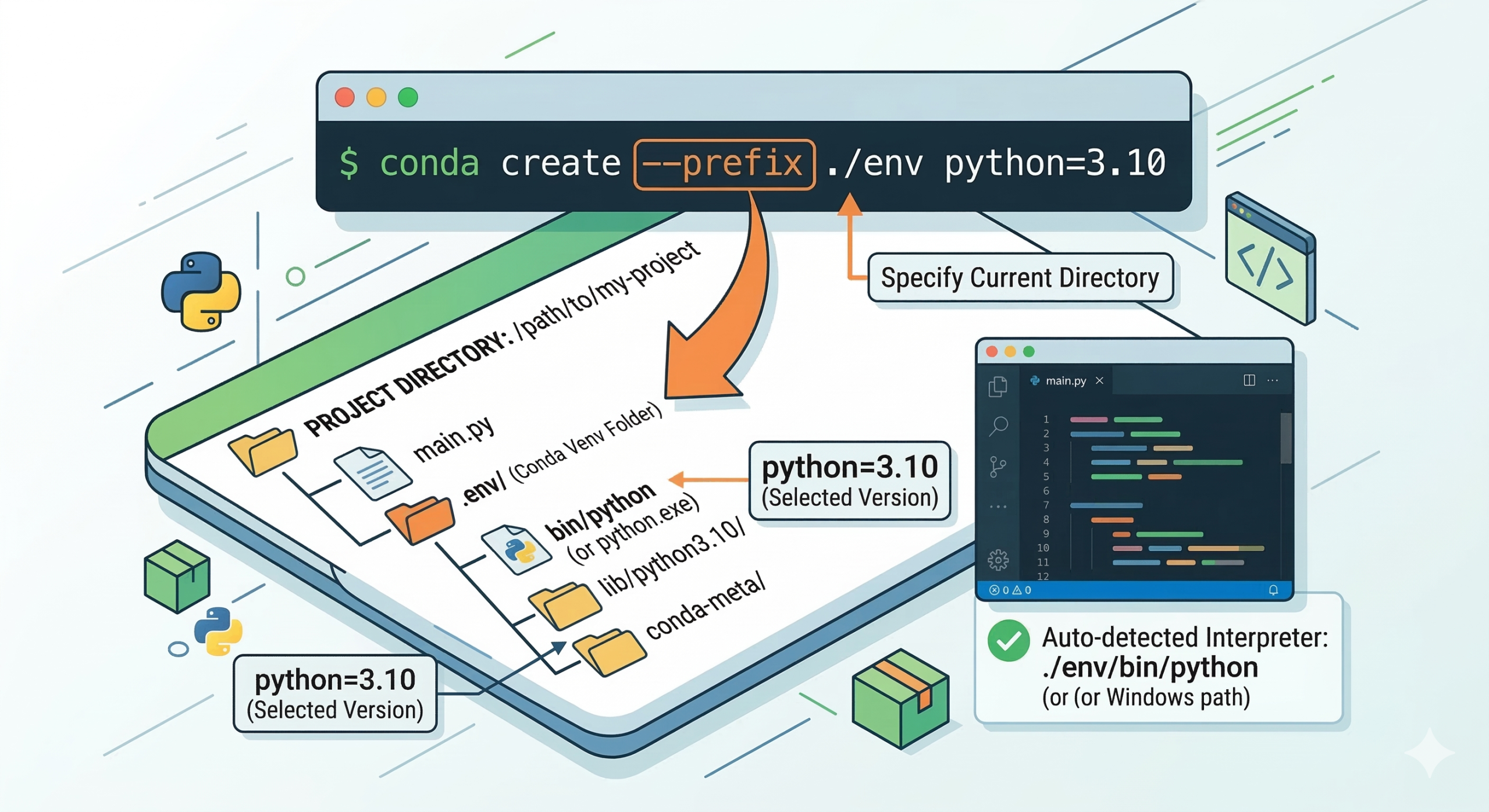Click the green dot on the terminal window
The width and height of the screenshot is (1489, 812).
(x=408, y=97)
